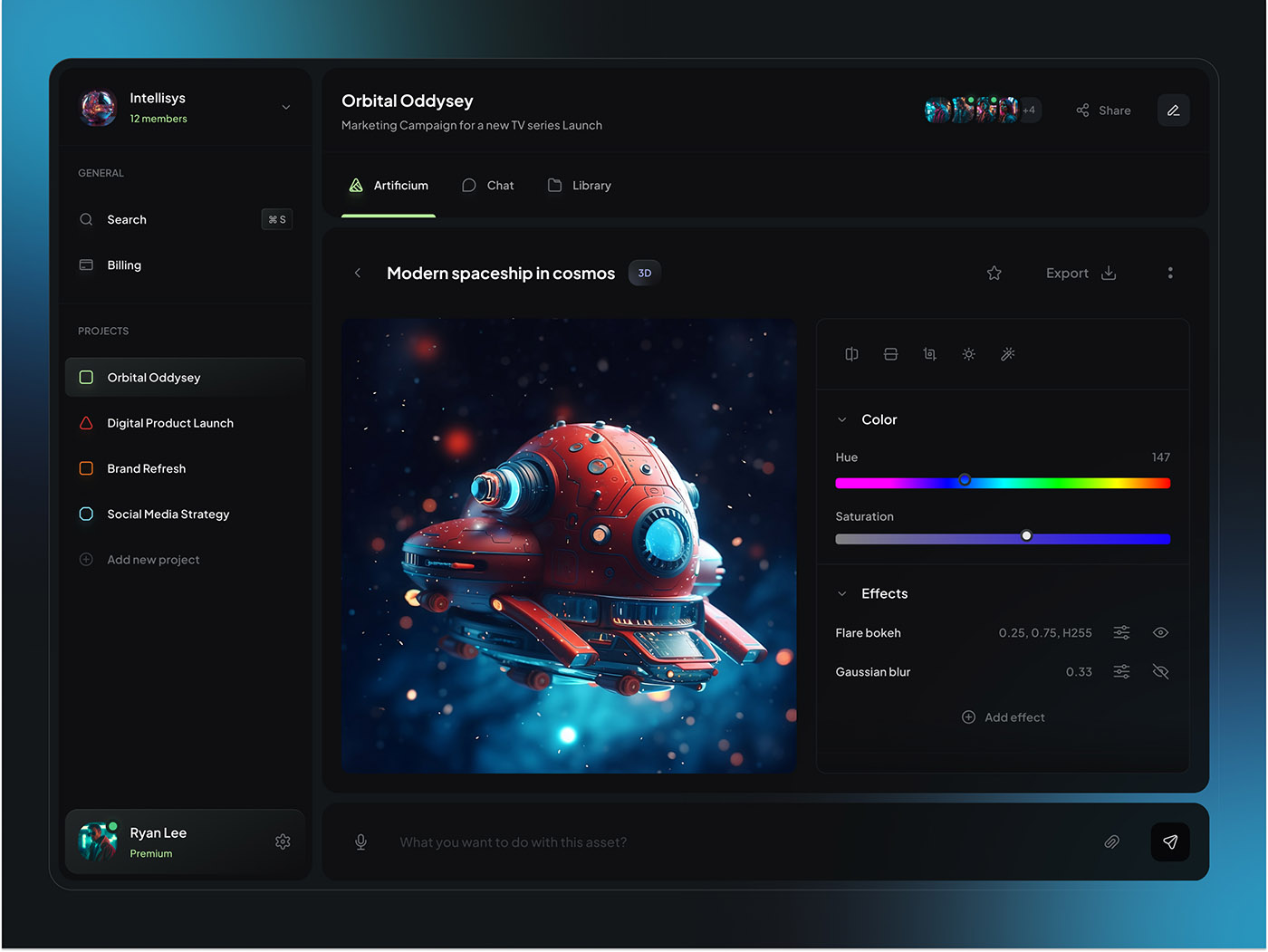The width and height of the screenshot is (1268, 952).
Task: Switch to the Chat tab
Action: [x=488, y=186]
